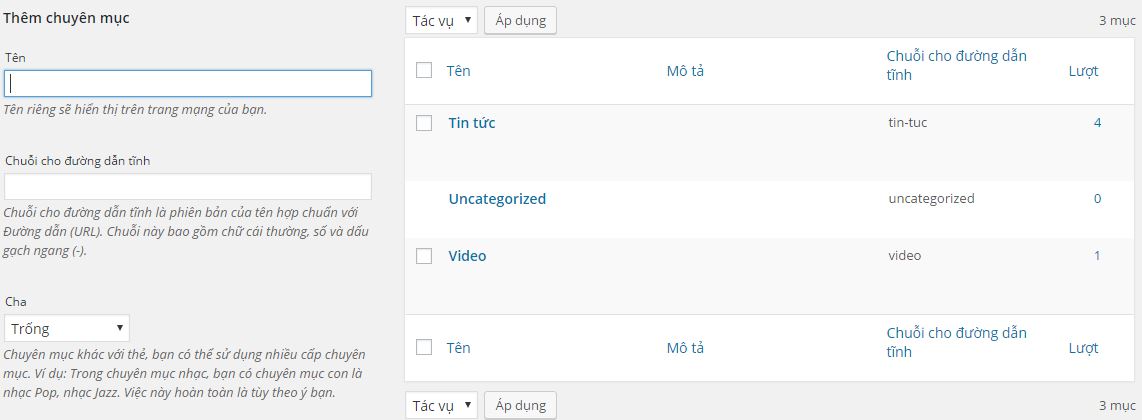Image resolution: width=1142 pixels, height=420 pixels.
Task: Tick the checkbox for Tin tức category
Action: pyautogui.click(x=424, y=123)
